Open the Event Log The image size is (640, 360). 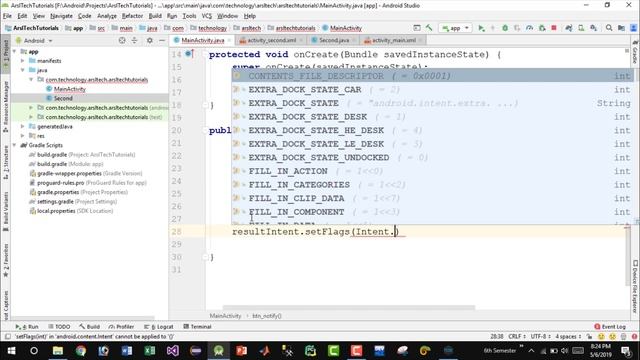coord(610,327)
